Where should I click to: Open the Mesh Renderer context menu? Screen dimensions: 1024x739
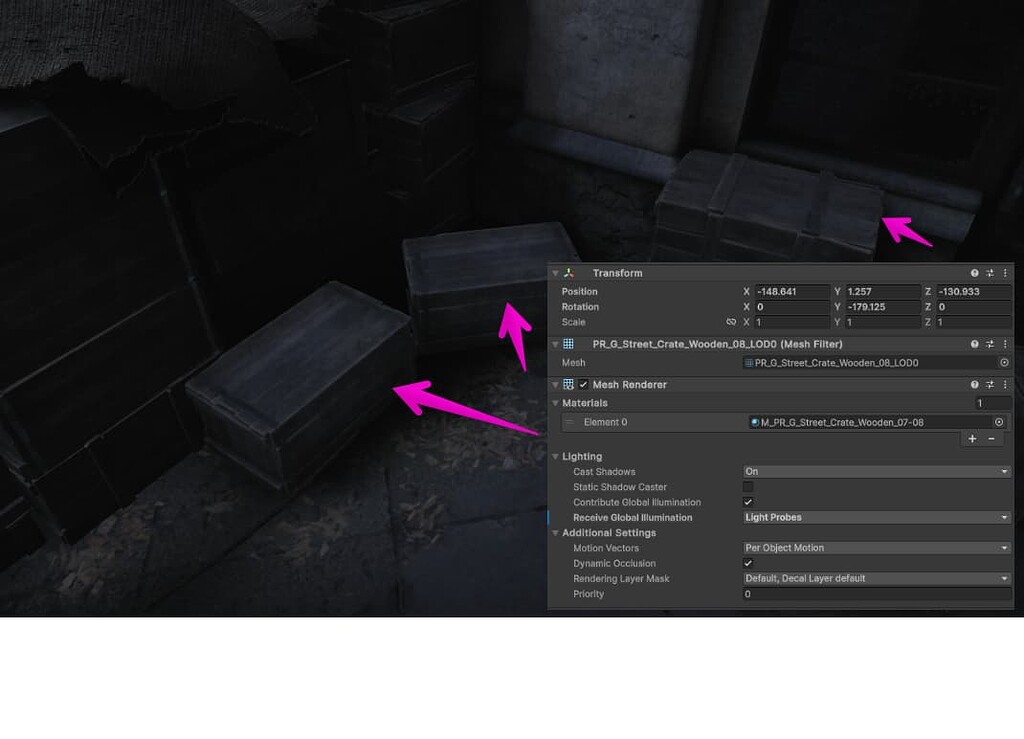(1004, 384)
